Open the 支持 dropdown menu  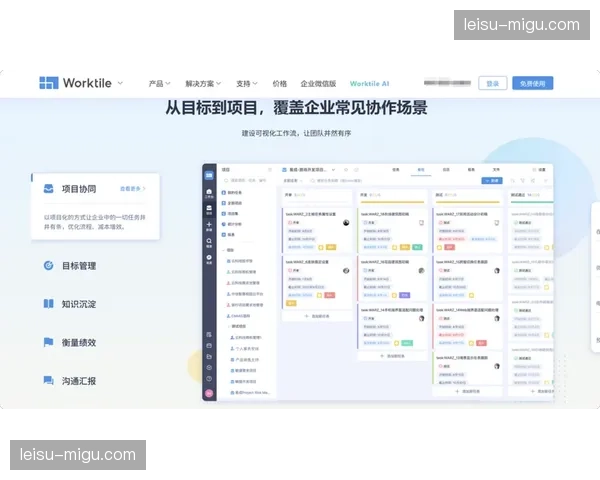(x=247, y=83)
